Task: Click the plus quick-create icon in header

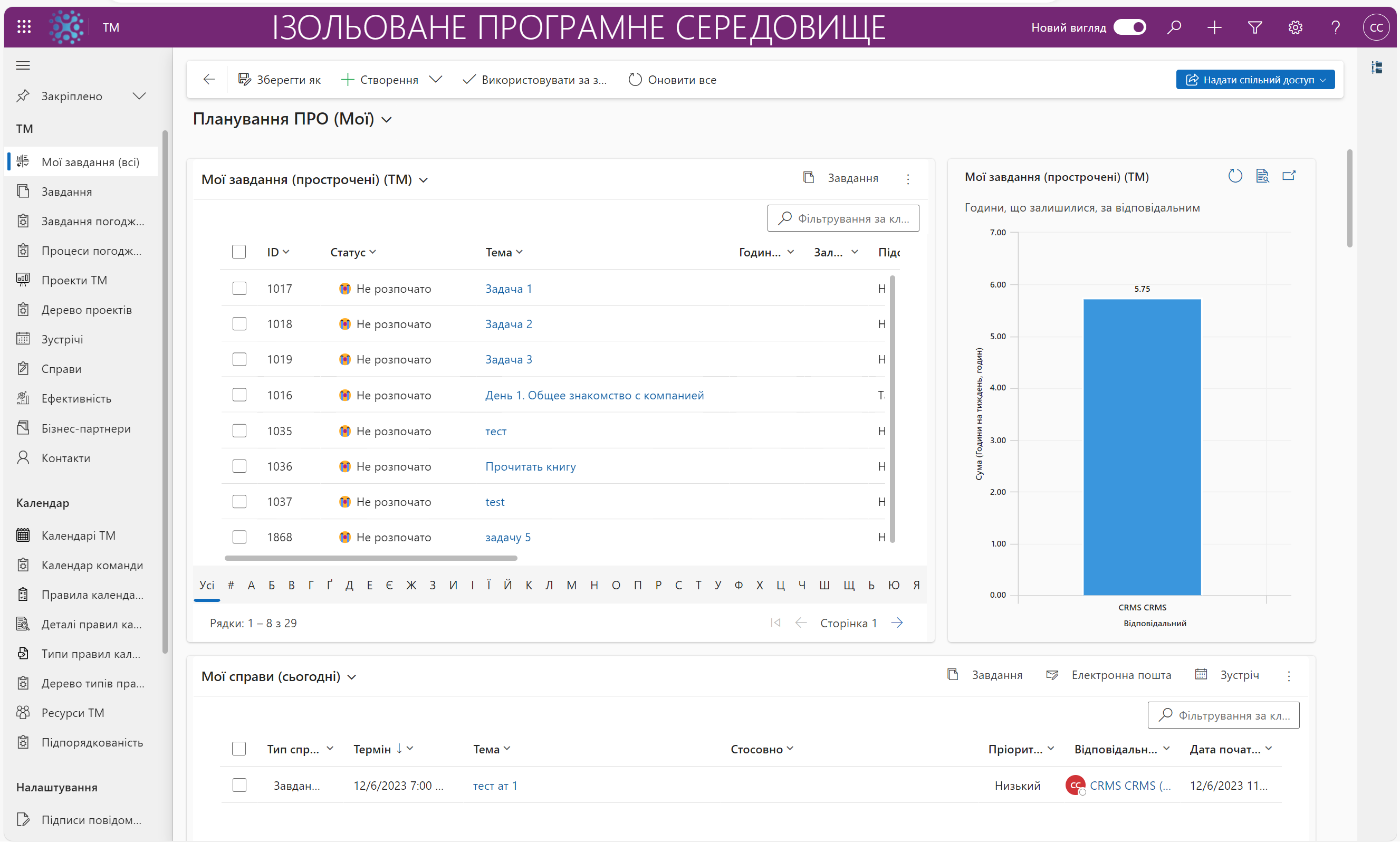Action: (1214, 27)
